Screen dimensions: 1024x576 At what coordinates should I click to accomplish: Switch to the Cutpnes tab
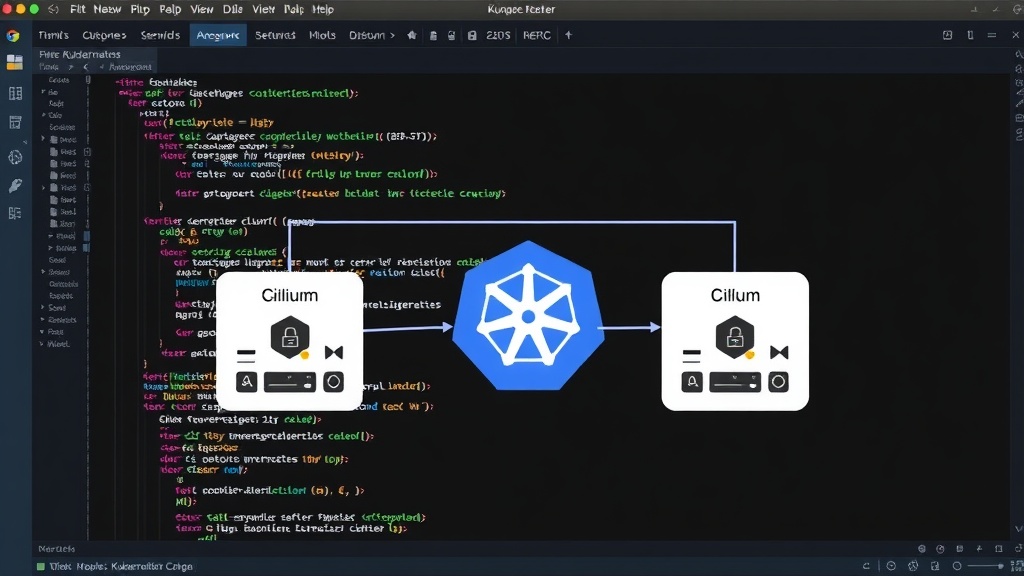click(104, 35)
